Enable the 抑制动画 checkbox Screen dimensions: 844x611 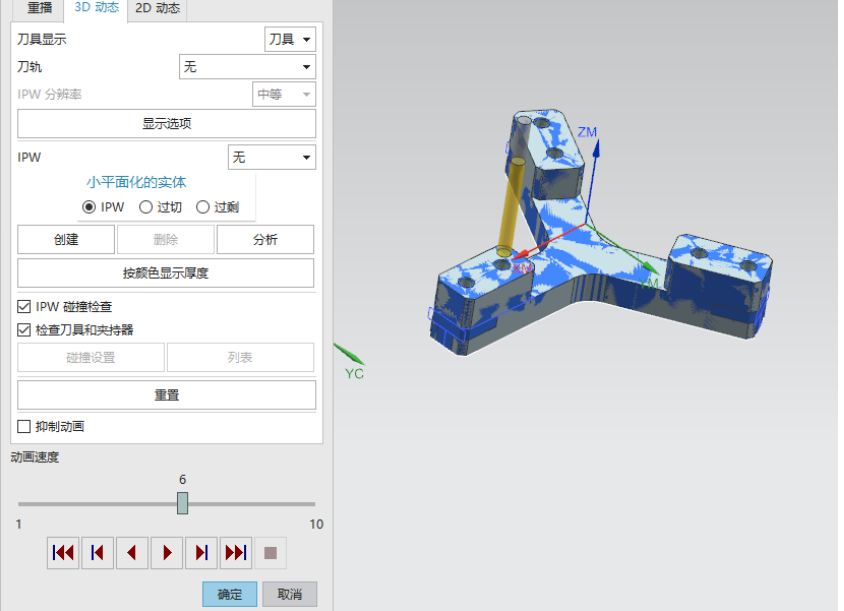pyautogui.click(x=24, y=427)
